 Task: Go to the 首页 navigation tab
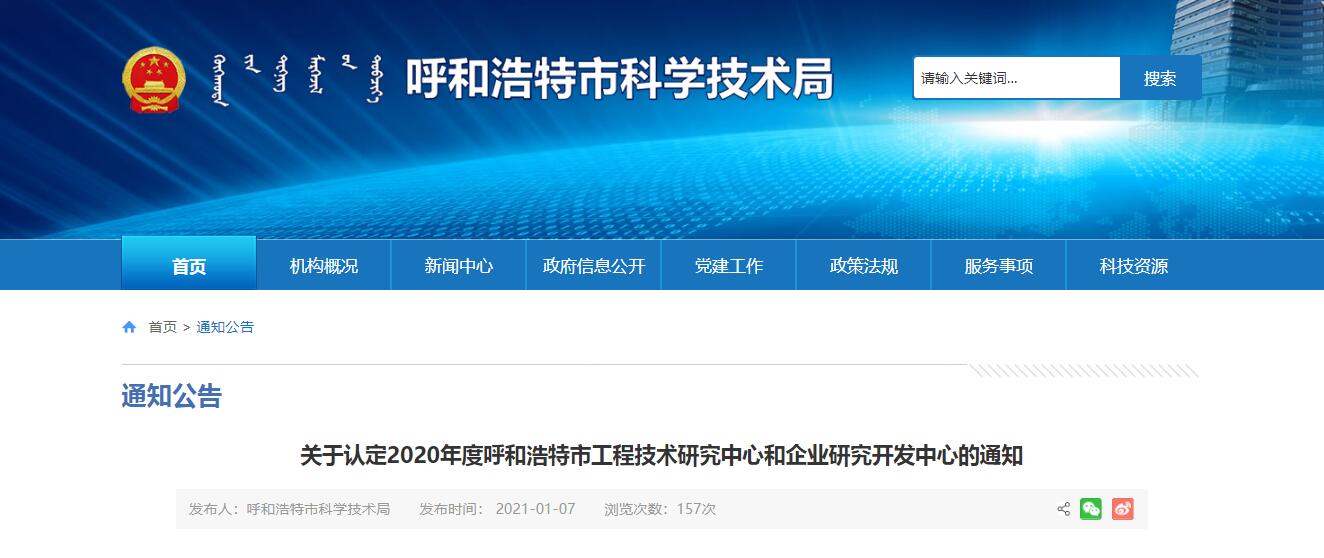pos(189,265)
